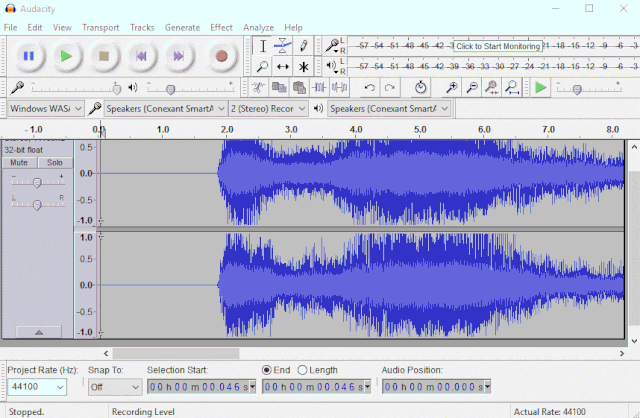Open the Analyze menu

pos(258,27)
